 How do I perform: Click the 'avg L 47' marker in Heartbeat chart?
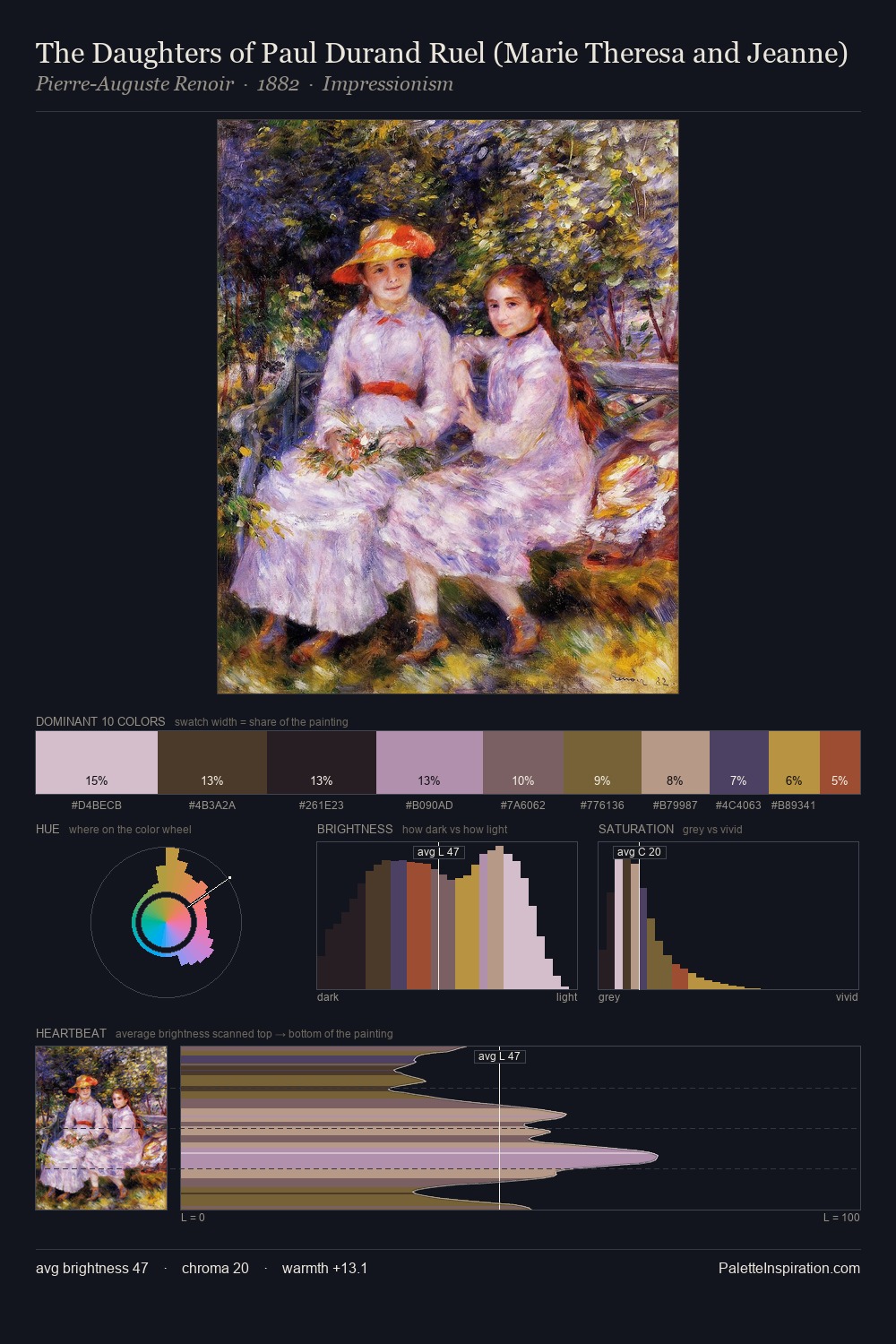pos(499,1056)
